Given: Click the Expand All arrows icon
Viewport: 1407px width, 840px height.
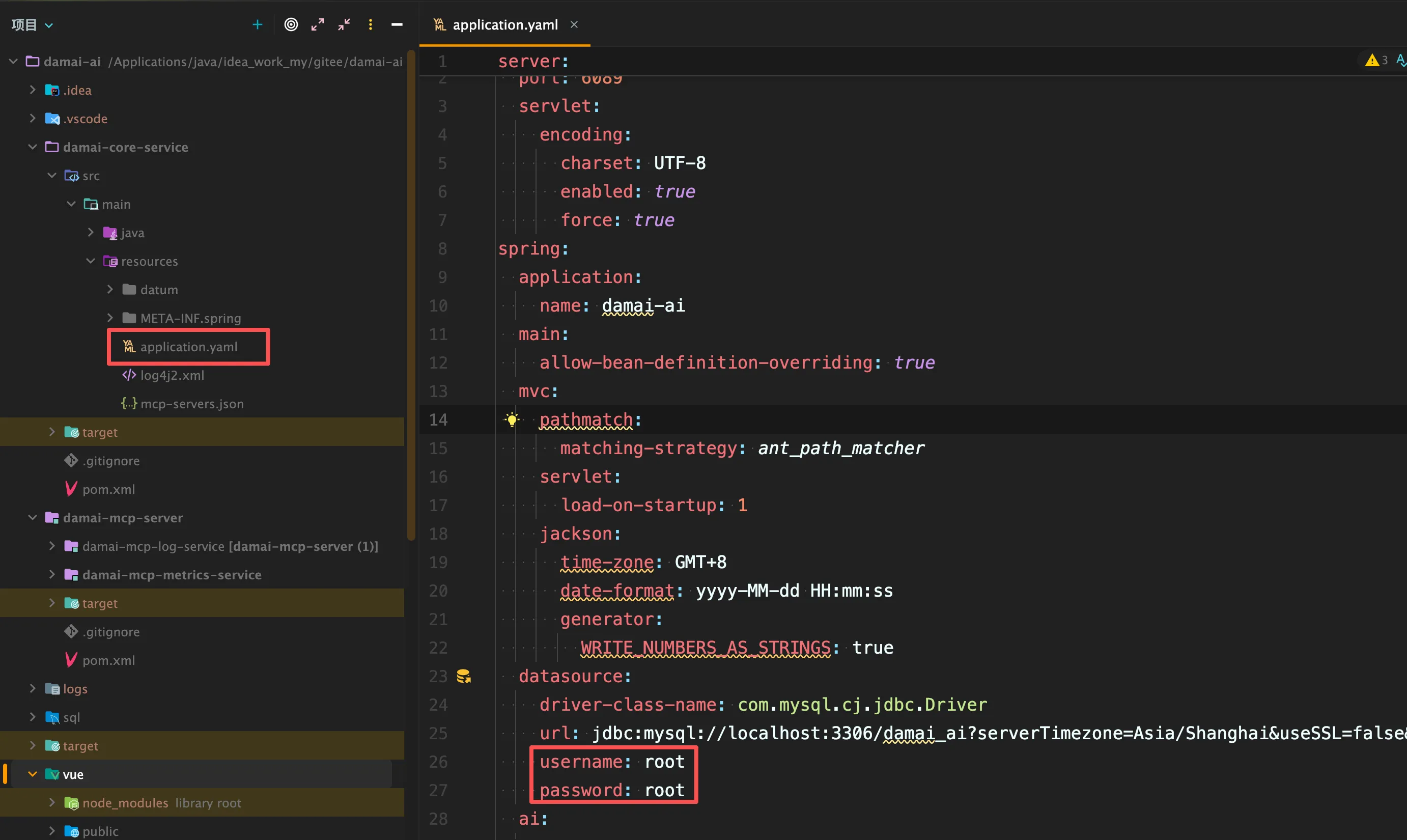Looking at the screenshot, I should coord(318,25).
